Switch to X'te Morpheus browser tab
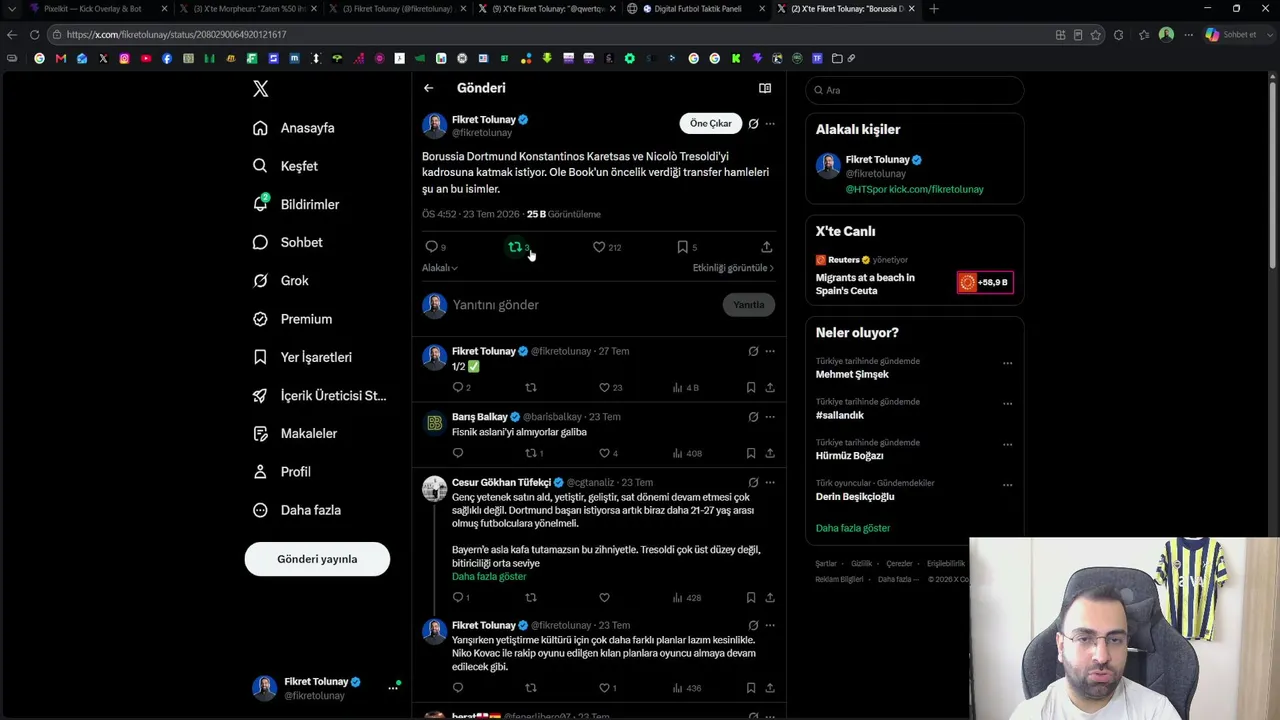This screenshot has height=720, width=1280. (246, 9)
